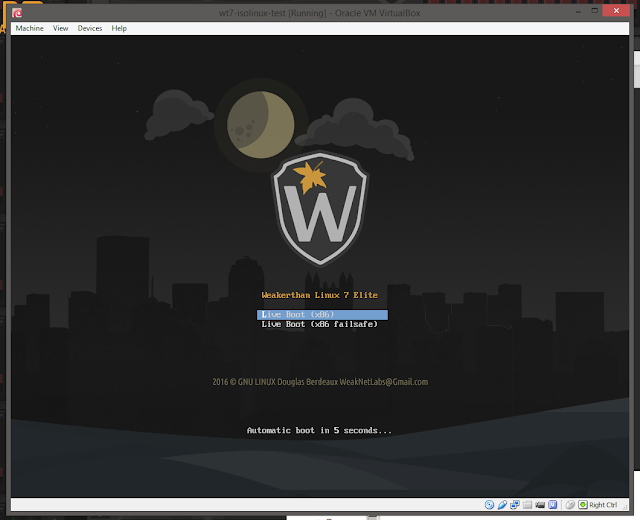Click the Weakerthan Linux 7 Elite title
The image size is (640, 520).
click(320, 295)
